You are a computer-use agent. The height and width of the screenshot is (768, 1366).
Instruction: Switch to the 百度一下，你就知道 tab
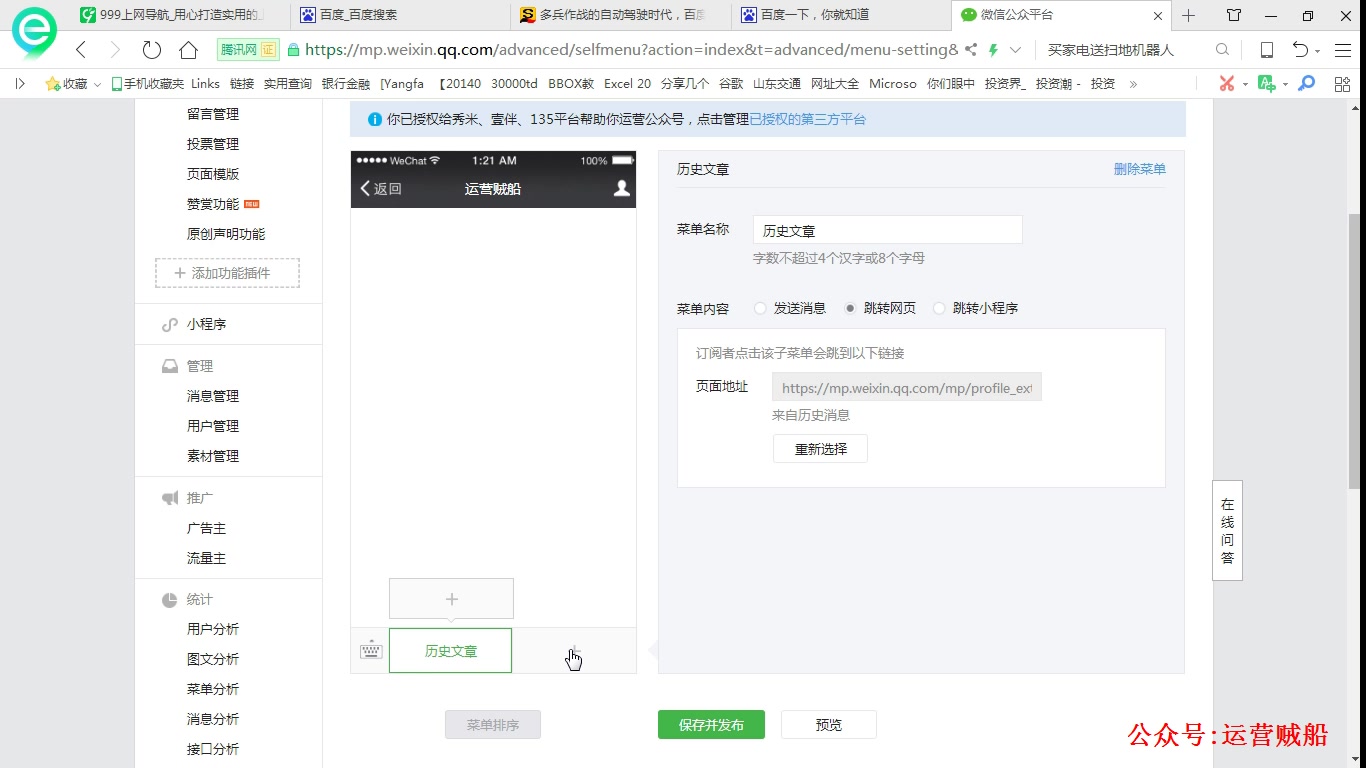[840, 15]
